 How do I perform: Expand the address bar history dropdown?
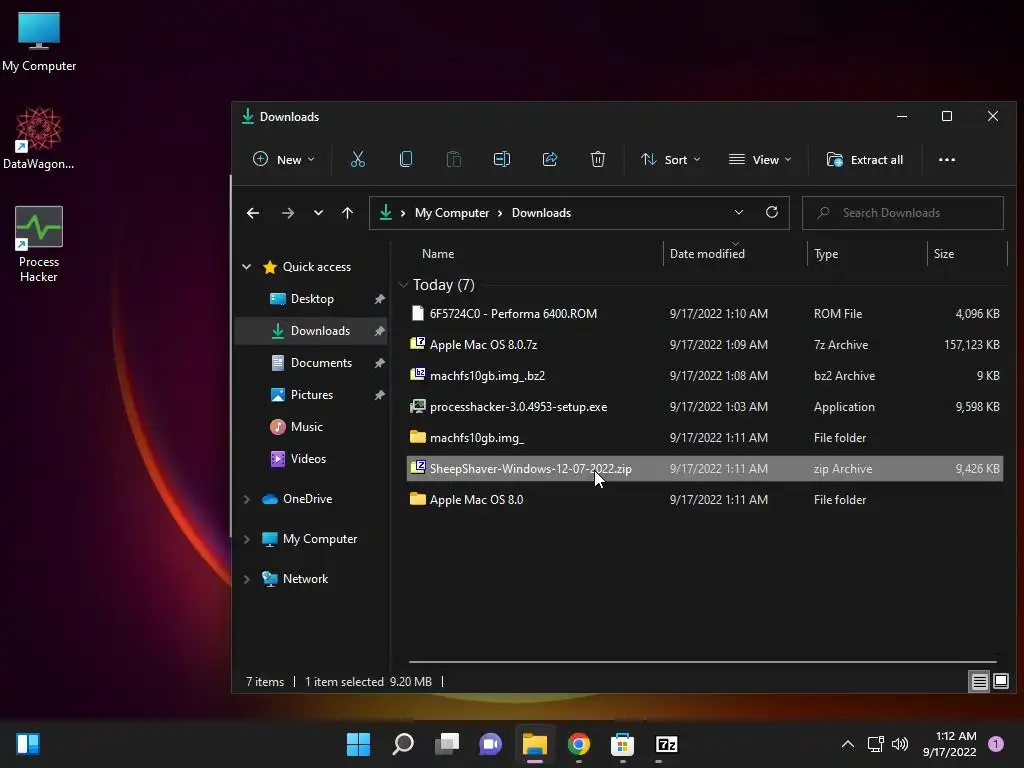click(x=739, y=212)
